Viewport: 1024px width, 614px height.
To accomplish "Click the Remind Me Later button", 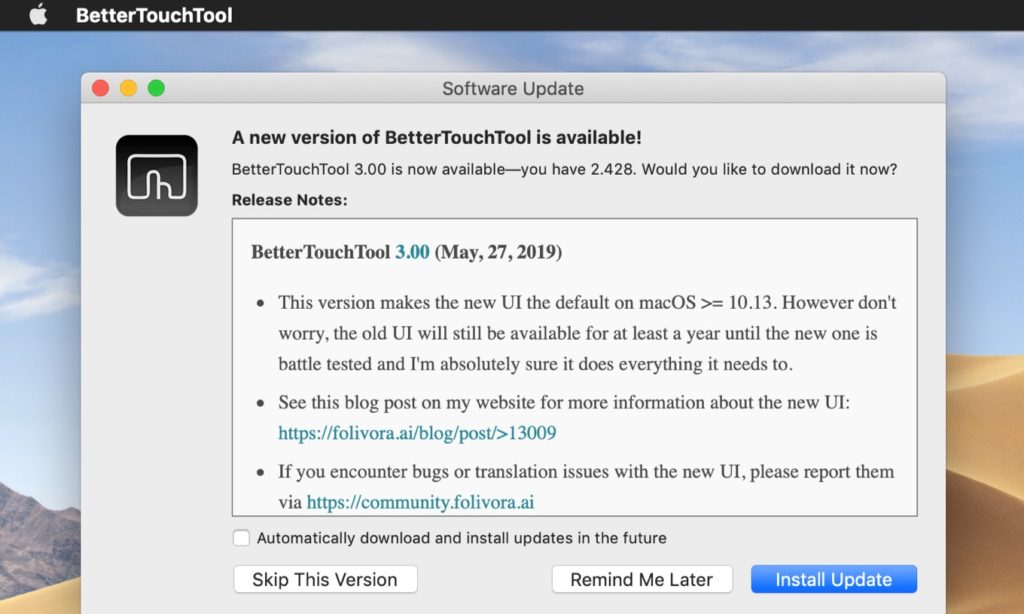I will click(x=642, y=579).
